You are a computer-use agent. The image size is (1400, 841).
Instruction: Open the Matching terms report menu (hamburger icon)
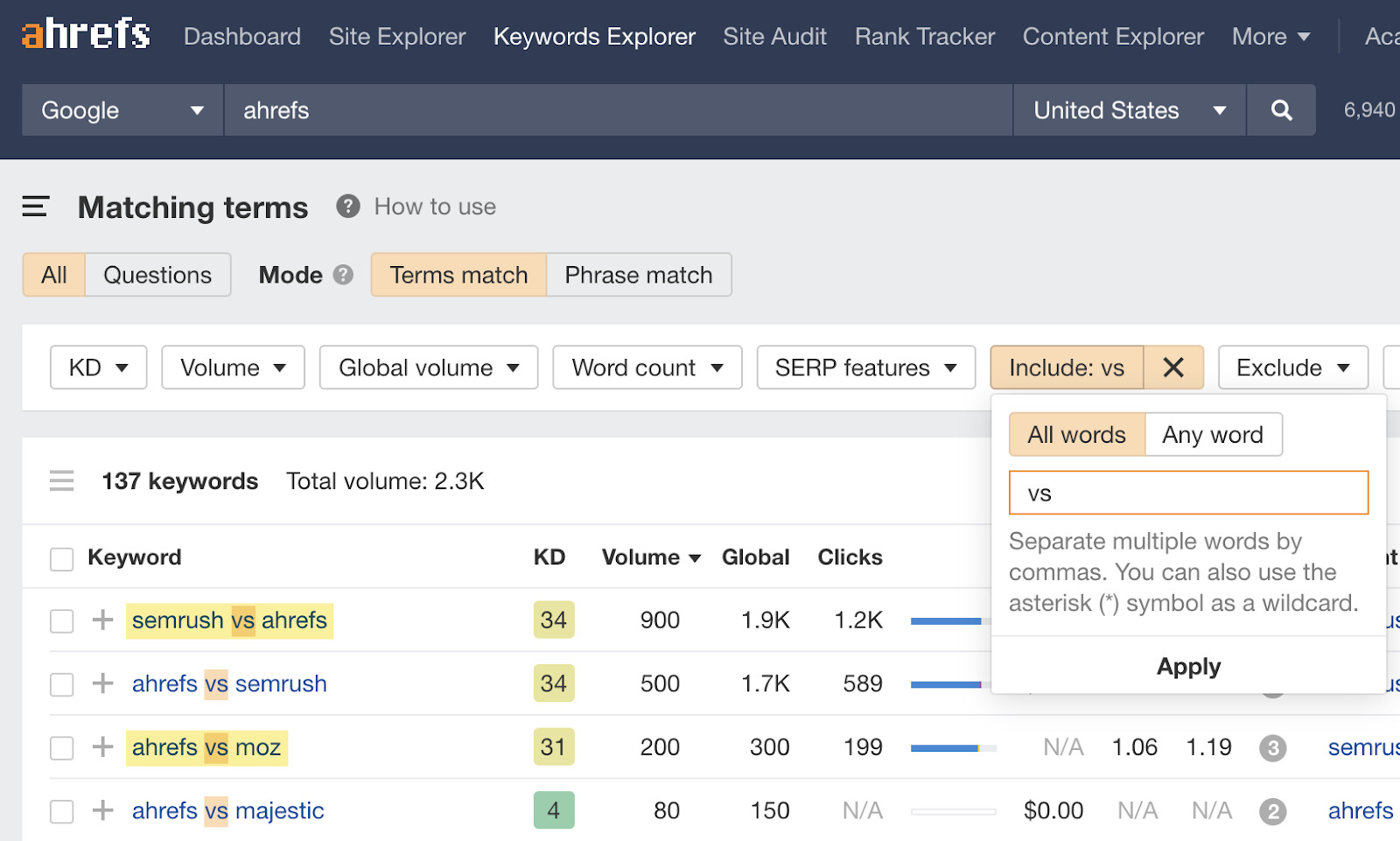click(35, 207)
